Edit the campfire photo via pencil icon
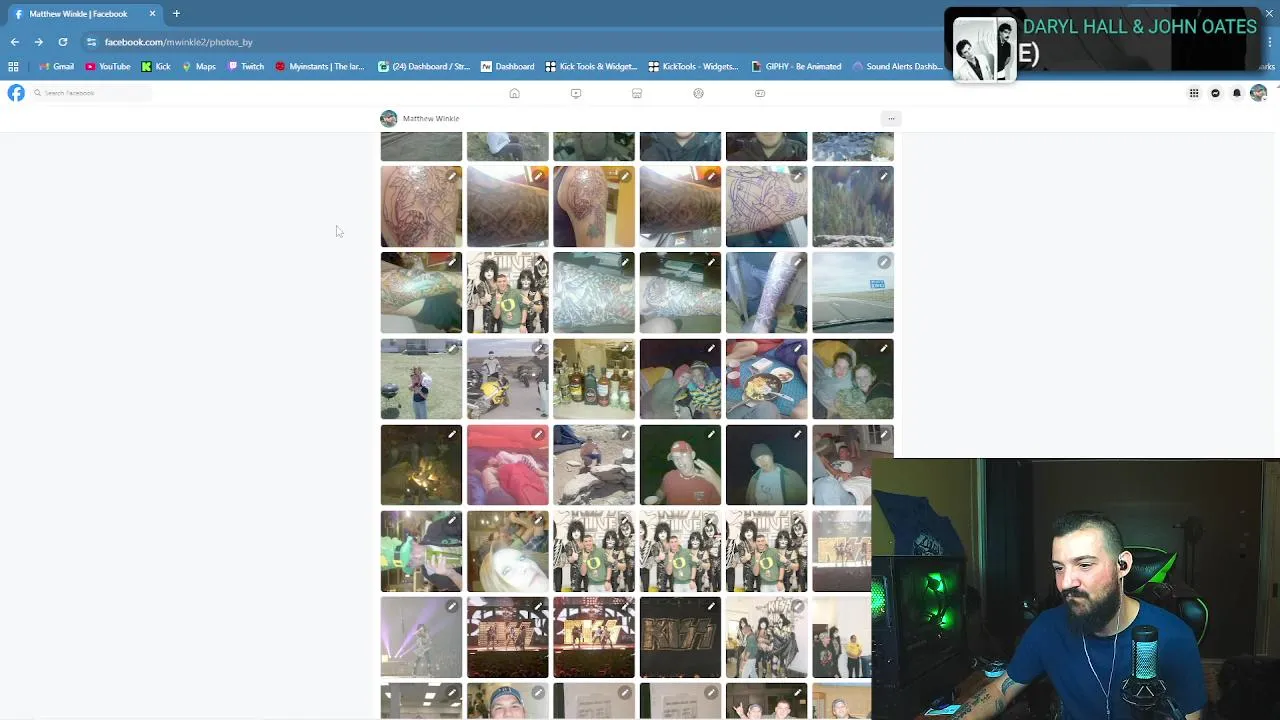The image size is (1280, 720). point(452,435)
